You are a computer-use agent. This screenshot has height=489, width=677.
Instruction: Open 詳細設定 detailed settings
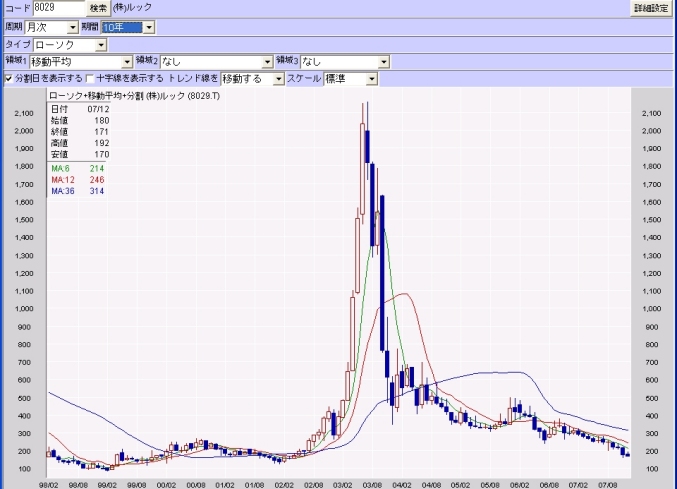point(652,7)
